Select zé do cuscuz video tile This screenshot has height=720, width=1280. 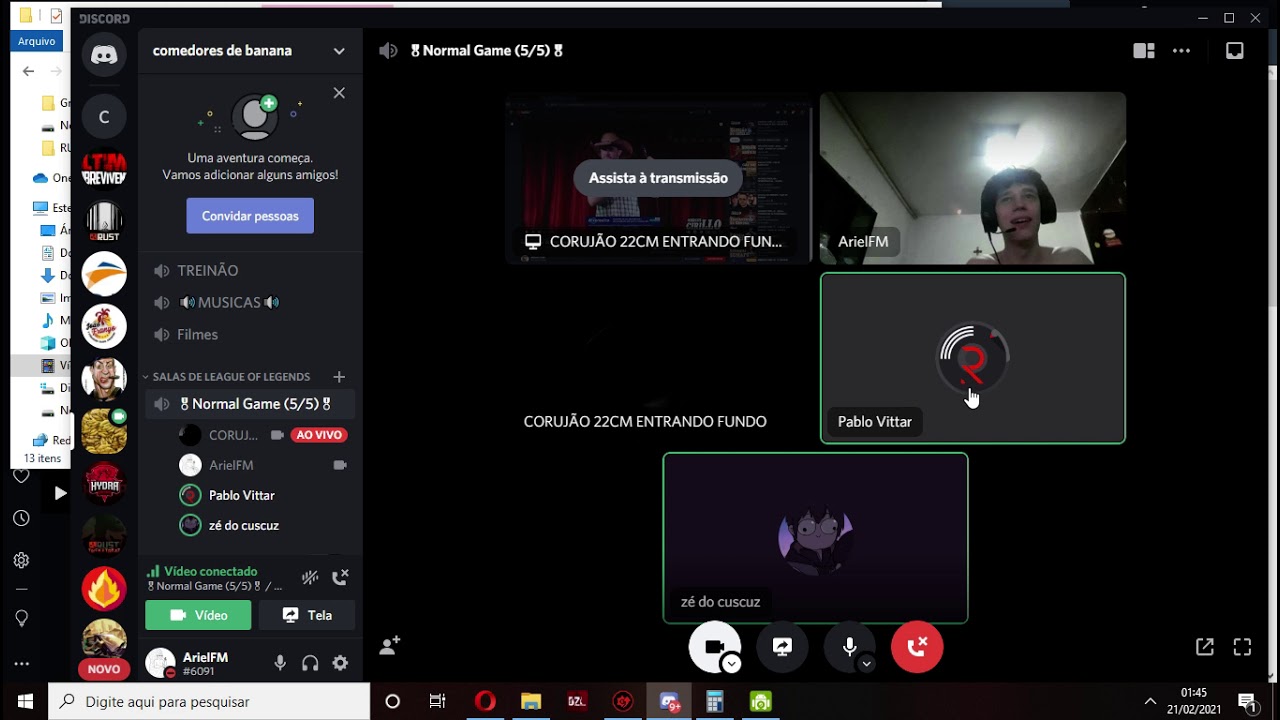[815, 538]
